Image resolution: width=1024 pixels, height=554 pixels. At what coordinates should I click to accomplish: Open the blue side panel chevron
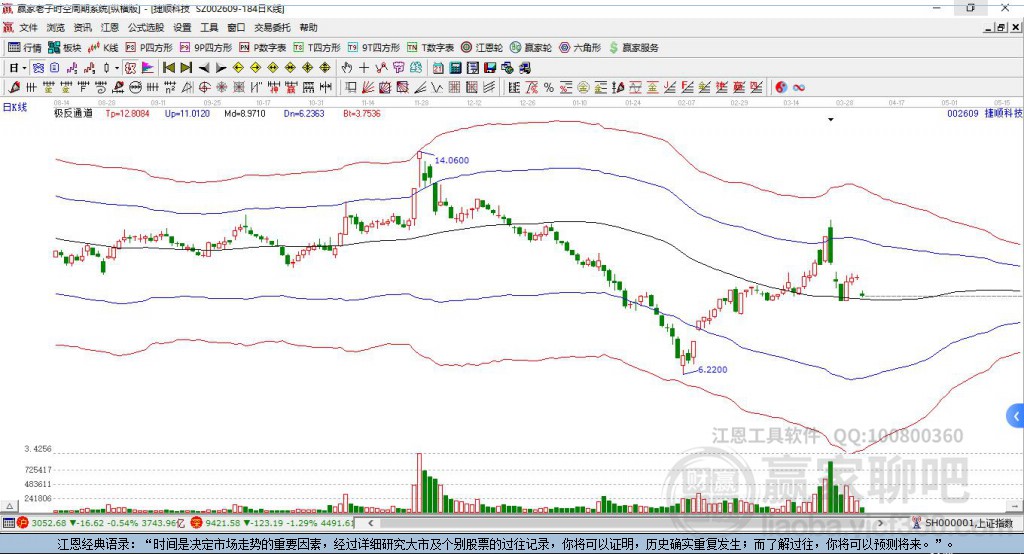click(1016, 416)
